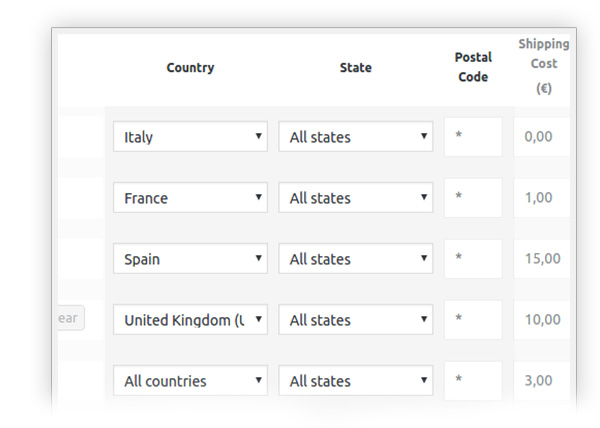The image size is (600, 428).
Task: Click the postal code field for All countries
Action: (473, 381)
